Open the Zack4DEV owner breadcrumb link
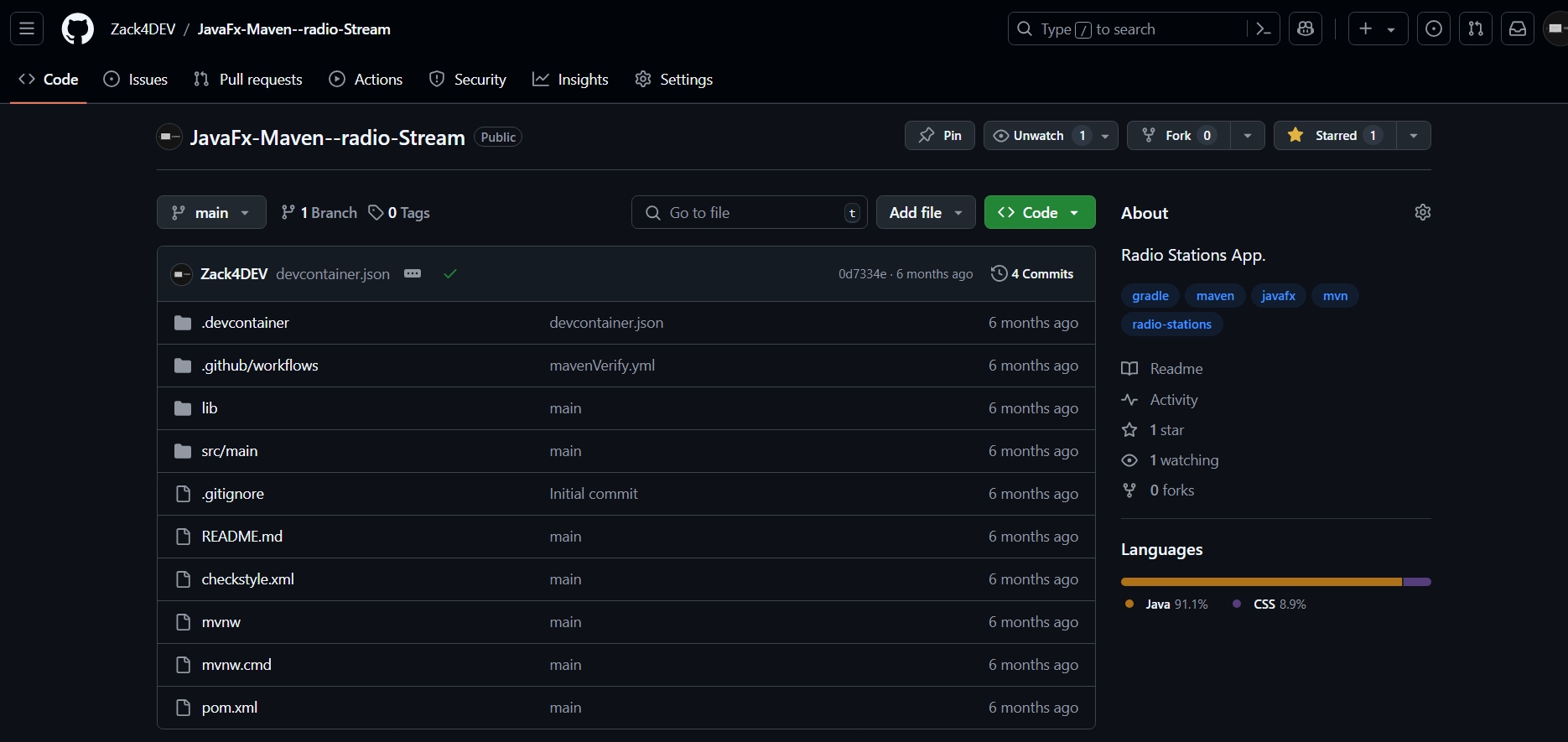 click(143, 29)
